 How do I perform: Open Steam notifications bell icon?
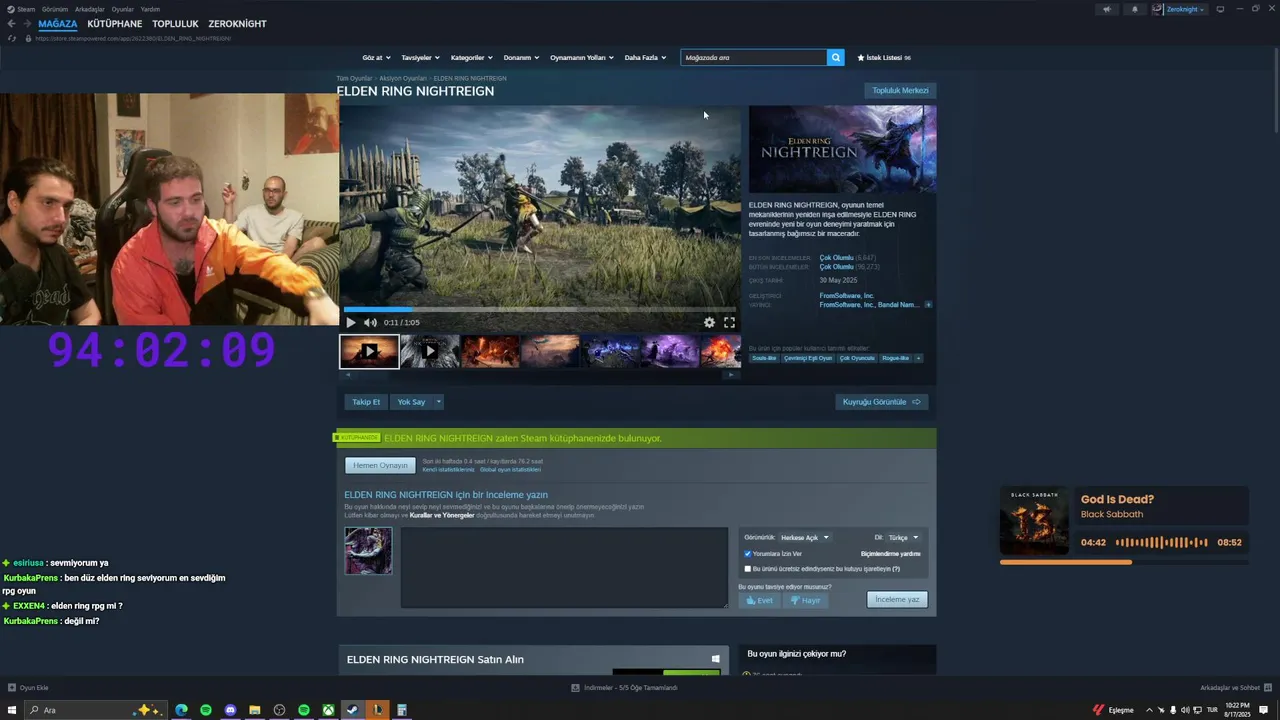pyautogui.click(x=1134, y=9)
